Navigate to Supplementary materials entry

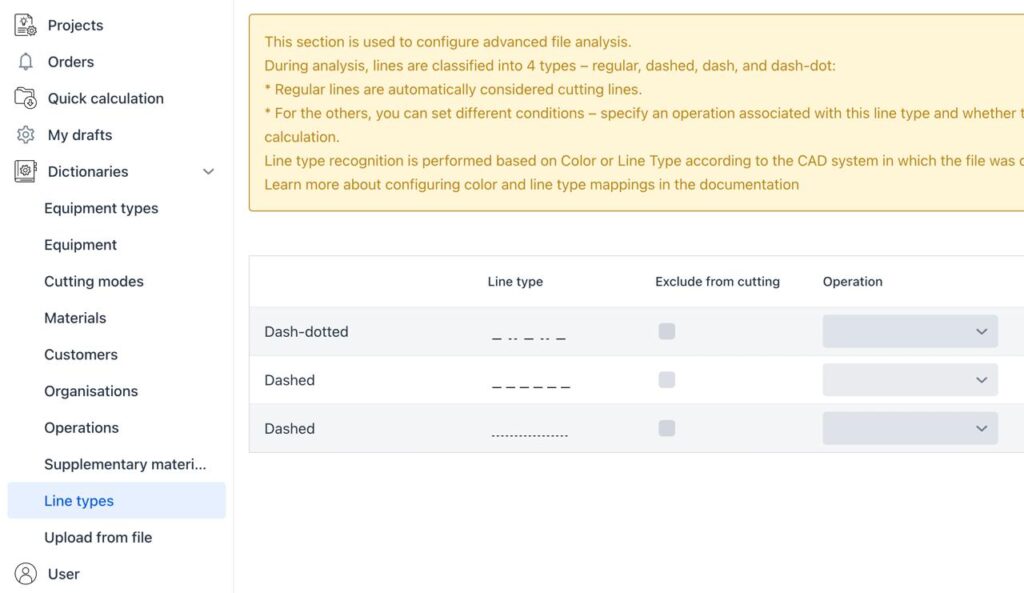125,464
